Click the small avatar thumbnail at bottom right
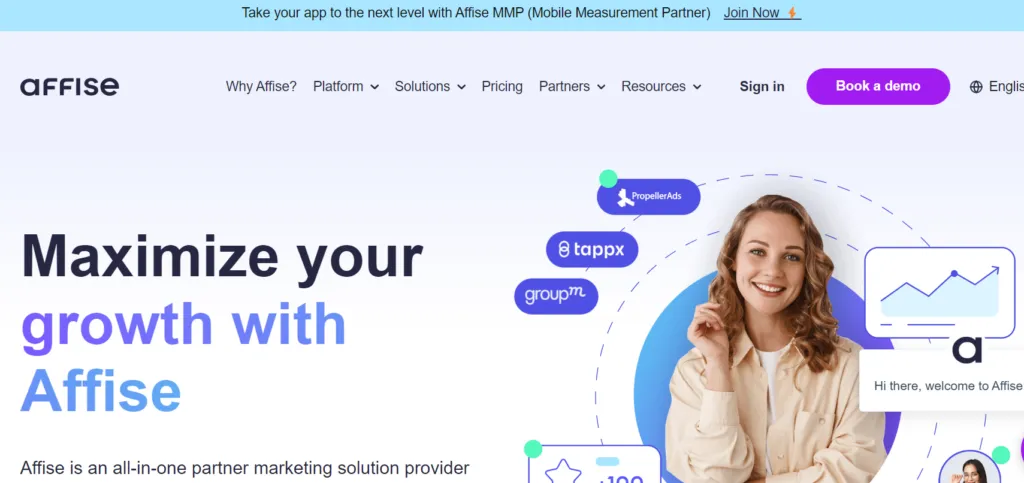 pyautogui.click(x=969, y=470)
